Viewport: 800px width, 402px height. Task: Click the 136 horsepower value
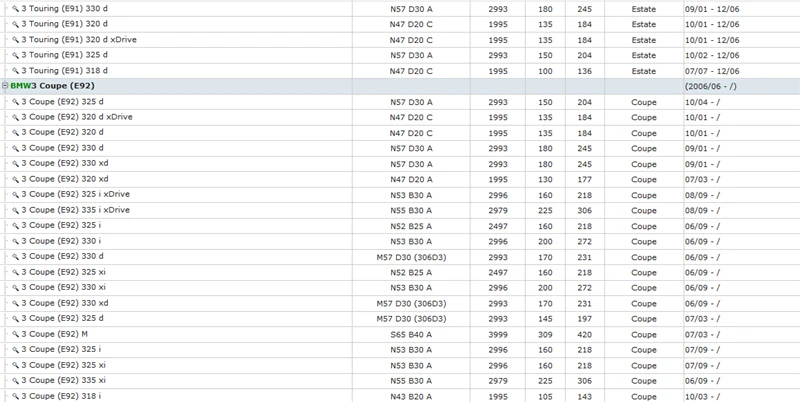point(584,71)
